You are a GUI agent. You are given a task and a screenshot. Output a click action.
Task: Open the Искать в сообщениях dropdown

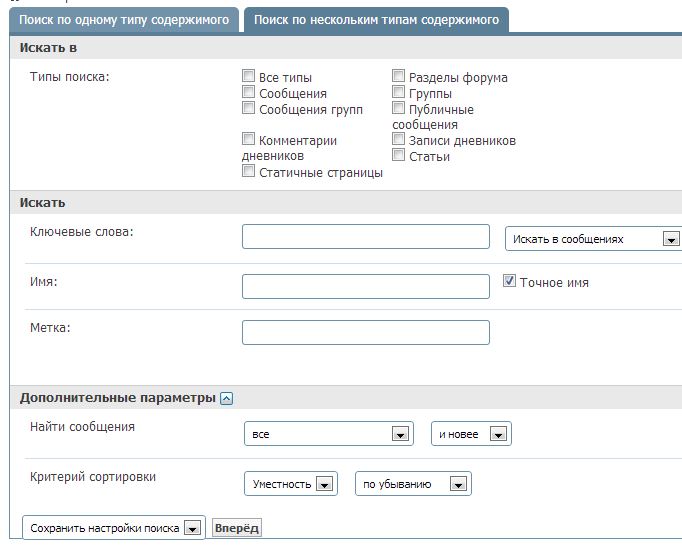click(x=593, y=239)
